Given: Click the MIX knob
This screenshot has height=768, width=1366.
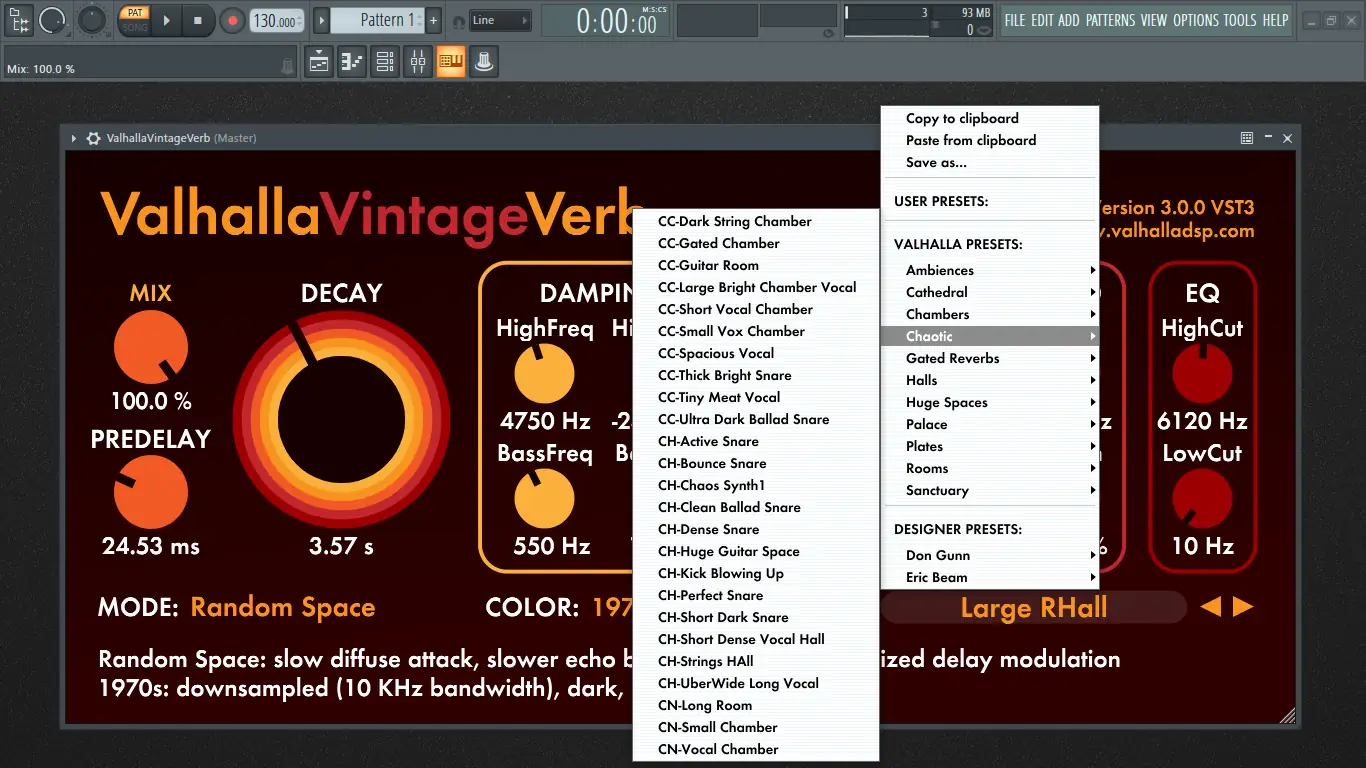Looking at the screenshot, I should pyautogui.click(x=151, y=348).
